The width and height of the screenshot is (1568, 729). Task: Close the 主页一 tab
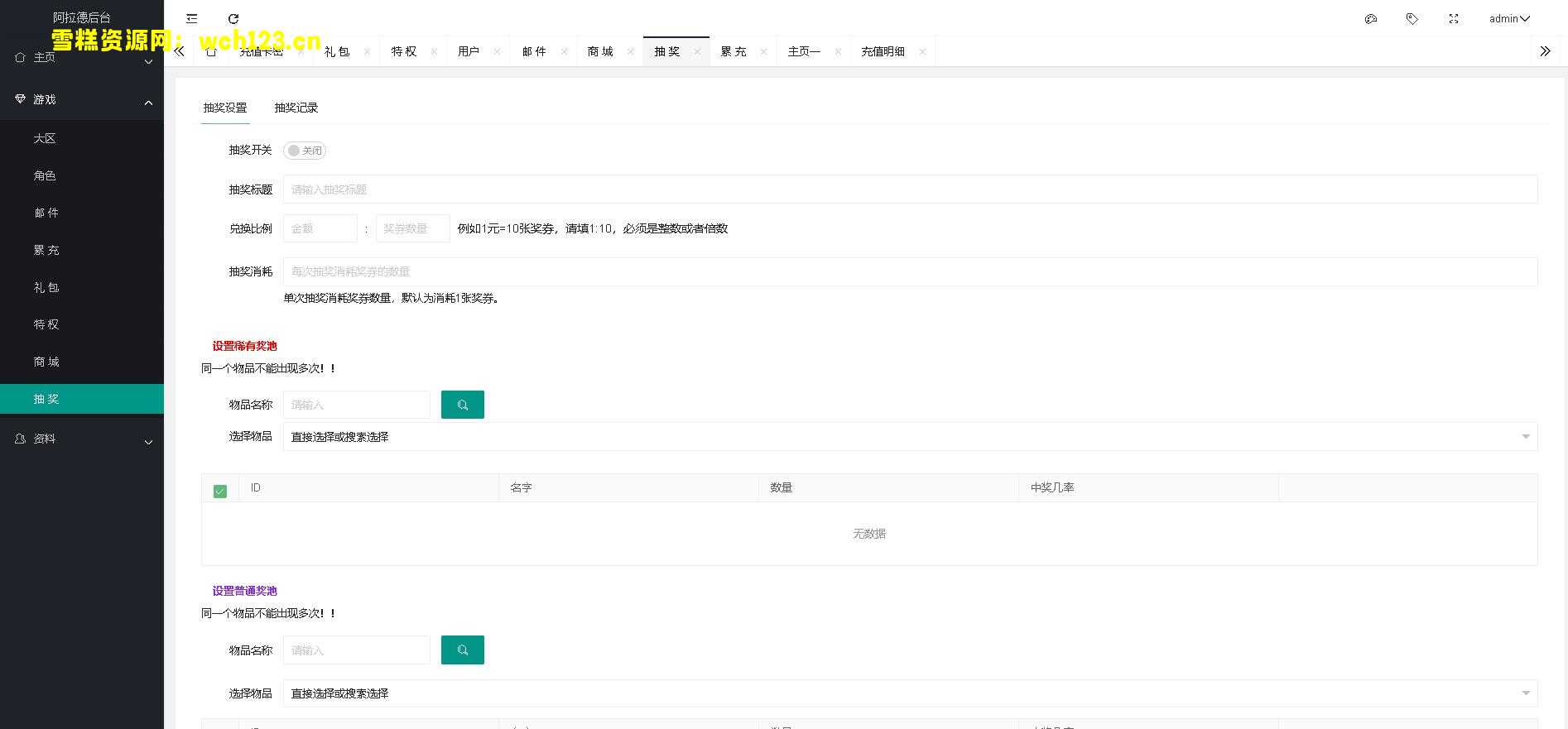[x=839, y=51]
